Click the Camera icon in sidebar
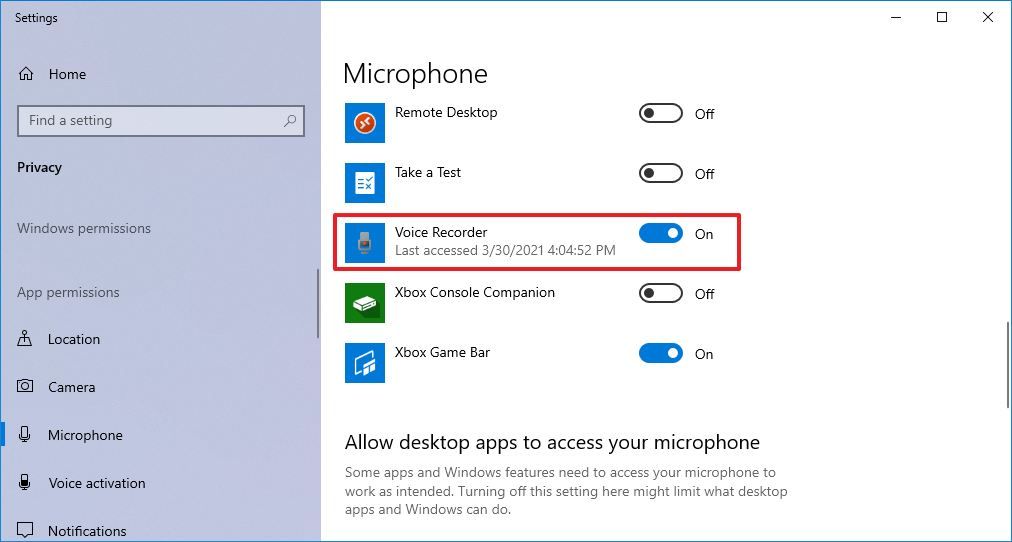 coord(25,386)
